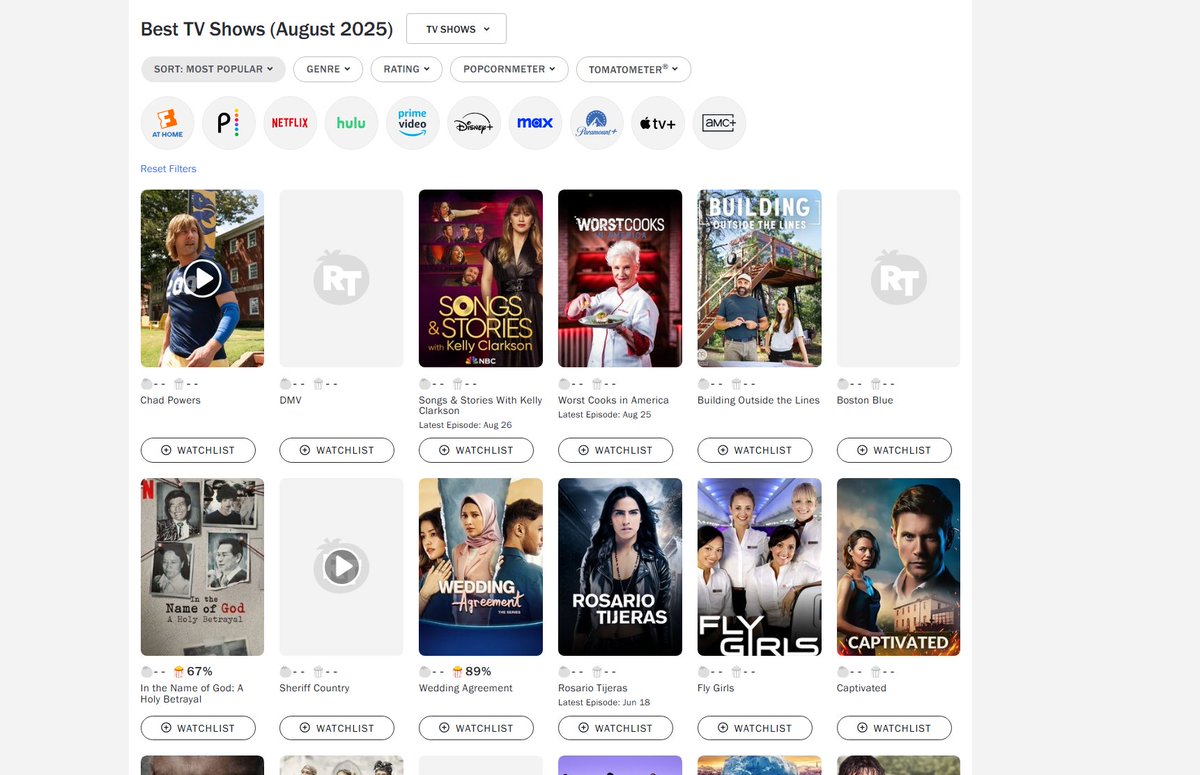This screenshot has width=1200, height=775.
Task: Filter by Prime Video icon
Action: (x=413, y=123)
